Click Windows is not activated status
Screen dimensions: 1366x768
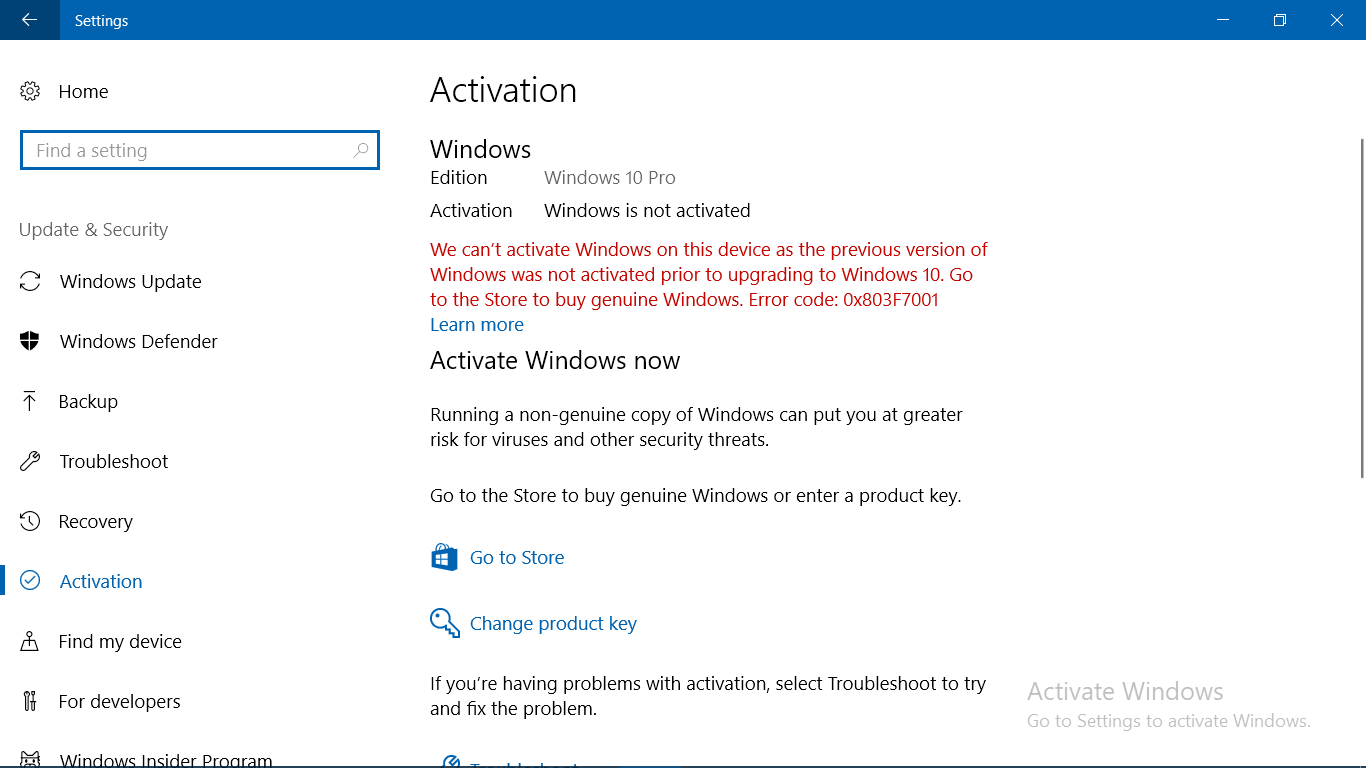click(x=647, y=210)
